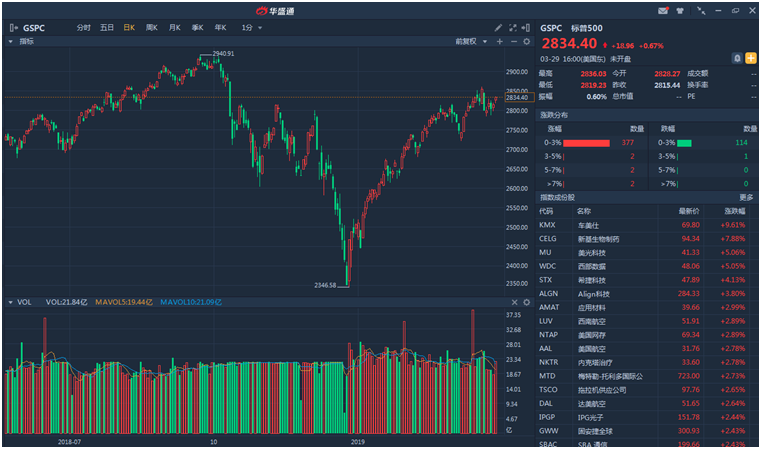Expand chart to fullscreen view
Image resolution: width=761 pixels, height=449 pixels.
tap(513, 28)
